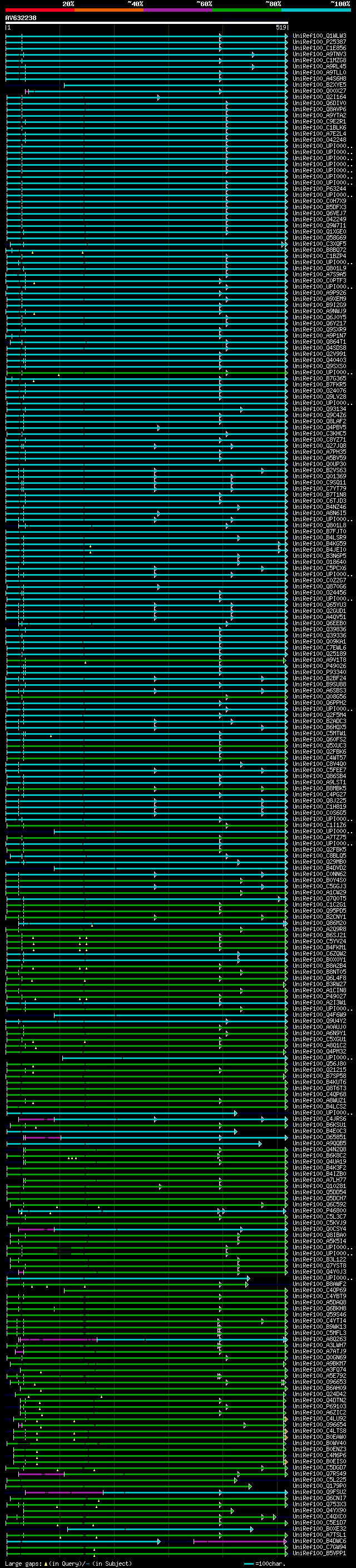The height and width of the screenshot is (1568, 356).
Task: Open hit UniRef100_Q1WLW3
Action: tap(319, 36)
